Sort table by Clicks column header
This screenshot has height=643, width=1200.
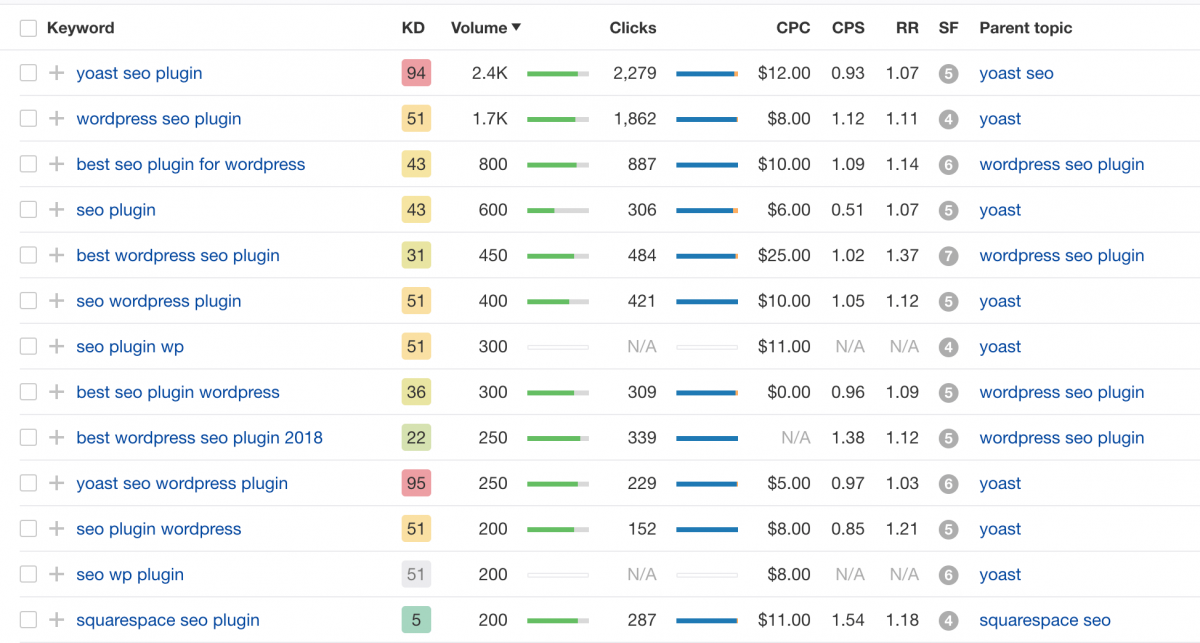pos(633,28)
